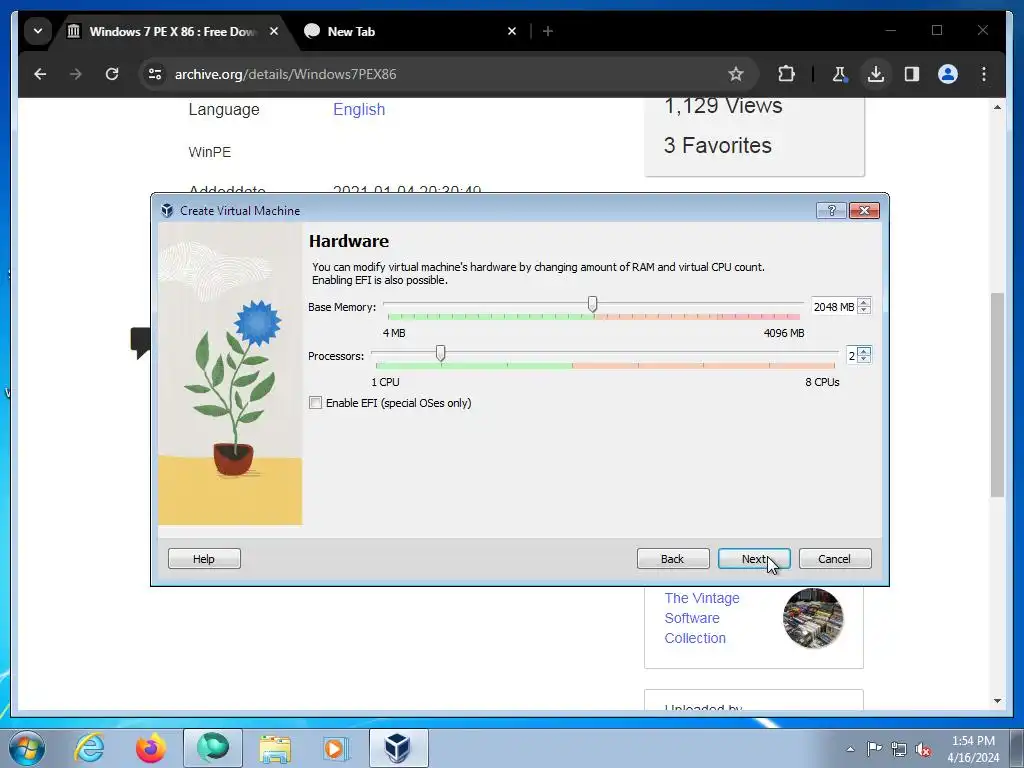Close the Windows 7 PE X 86 tab
Viewport: 1024px width, 768px height.
coord(274,31)
